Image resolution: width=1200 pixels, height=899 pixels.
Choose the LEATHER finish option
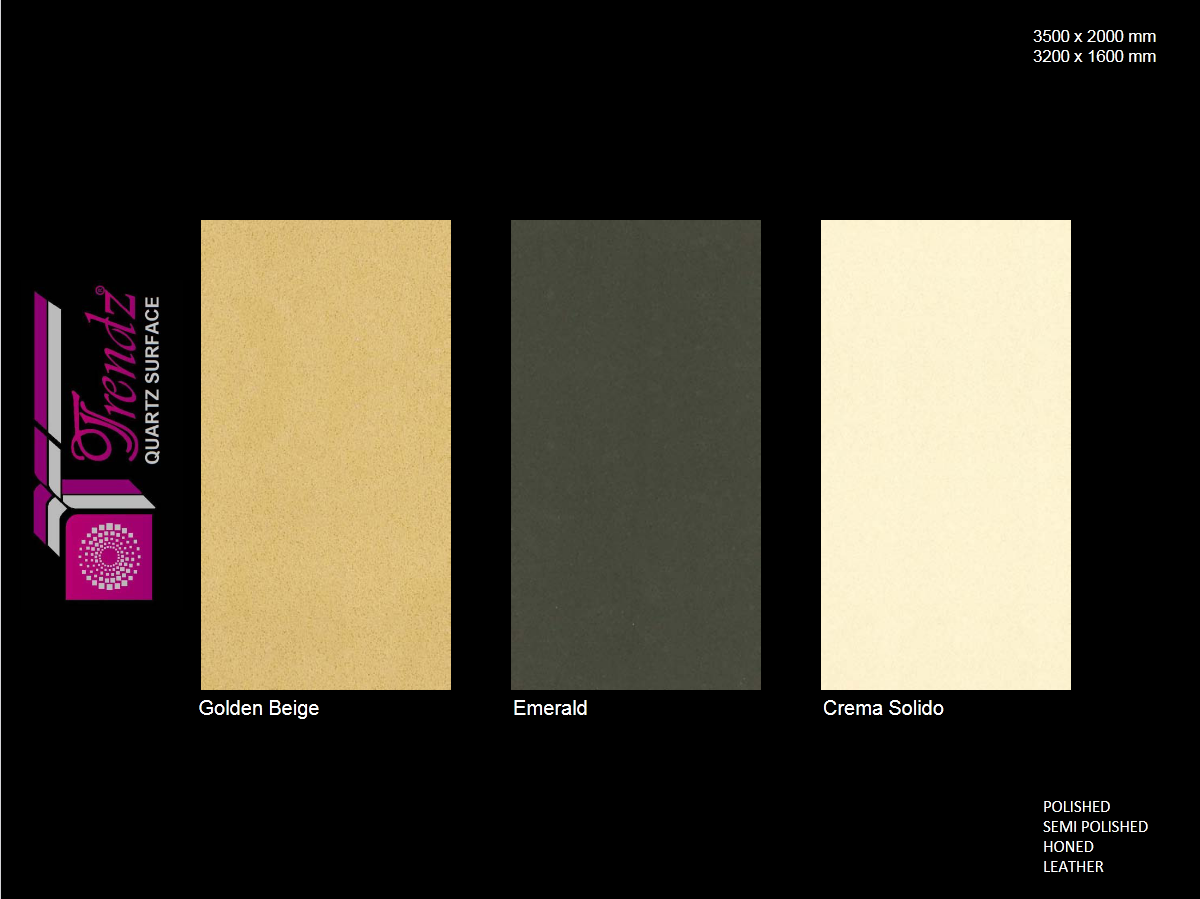tap(1073, 866)
